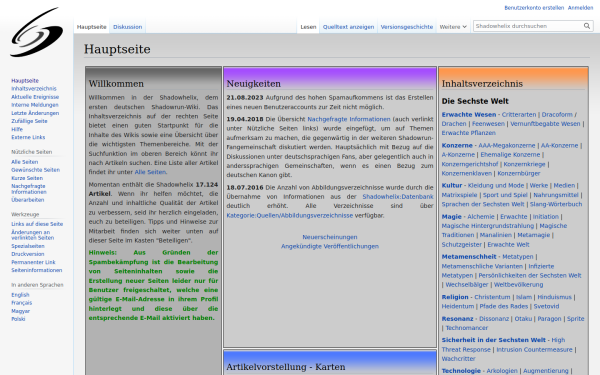Open the Shadowhelix:Datenbank link

tap(398, 197)
